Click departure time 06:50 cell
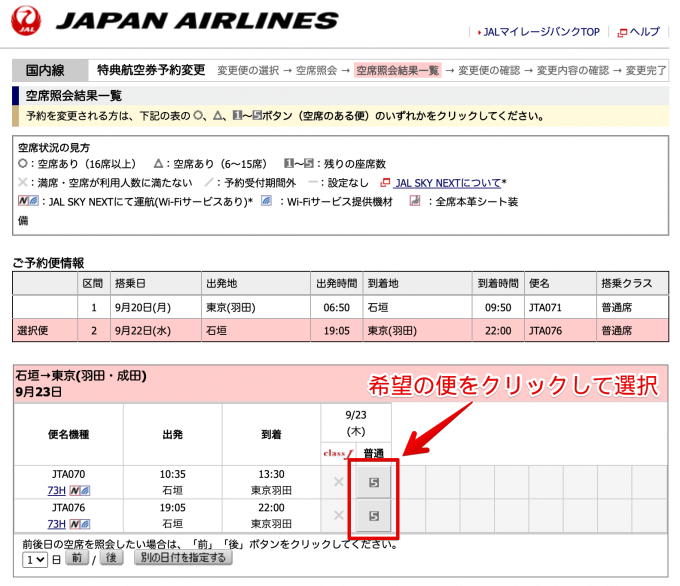Screen dimensions: 680x586 click(336, 308)
